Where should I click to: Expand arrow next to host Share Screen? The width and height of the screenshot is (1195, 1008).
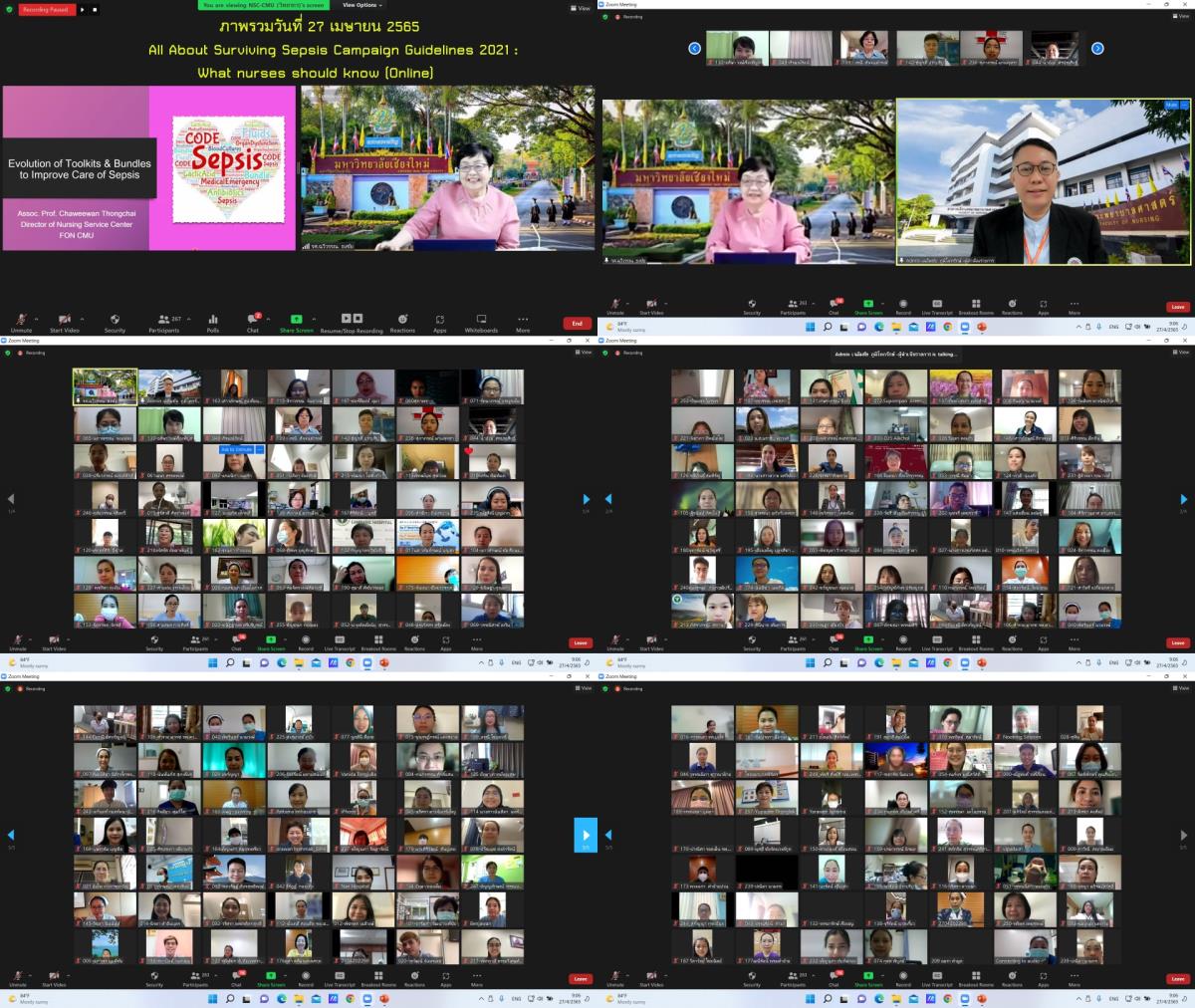[x=314, y=318]
